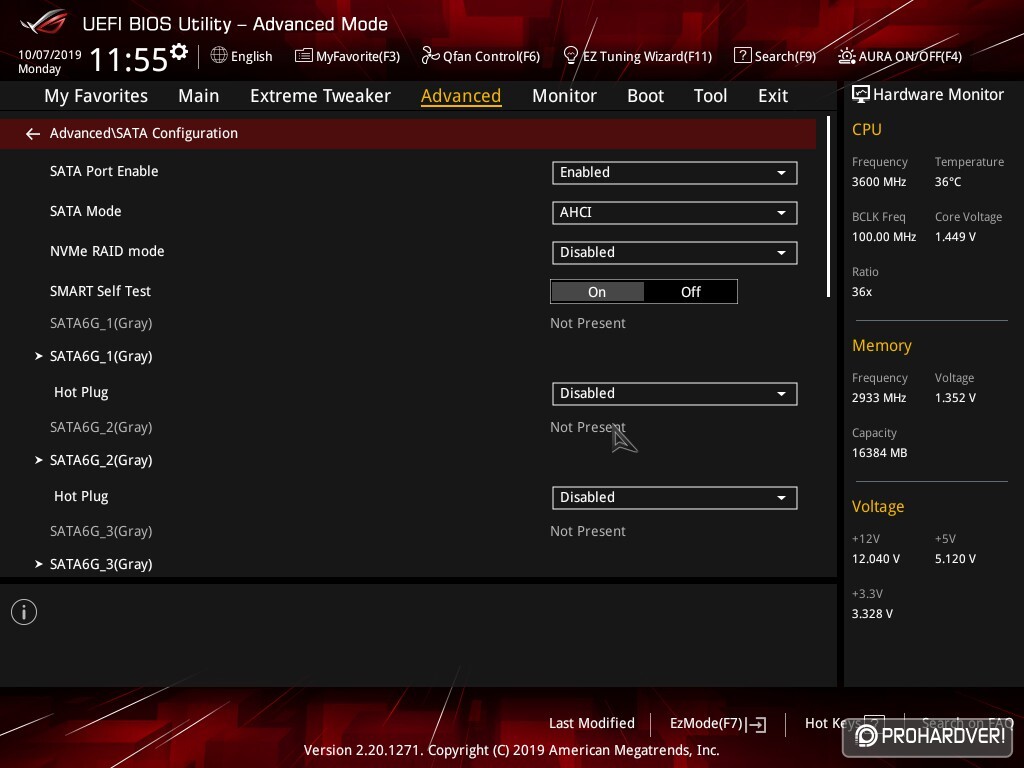Set SMART Self Test to Off

coord(690,292)
